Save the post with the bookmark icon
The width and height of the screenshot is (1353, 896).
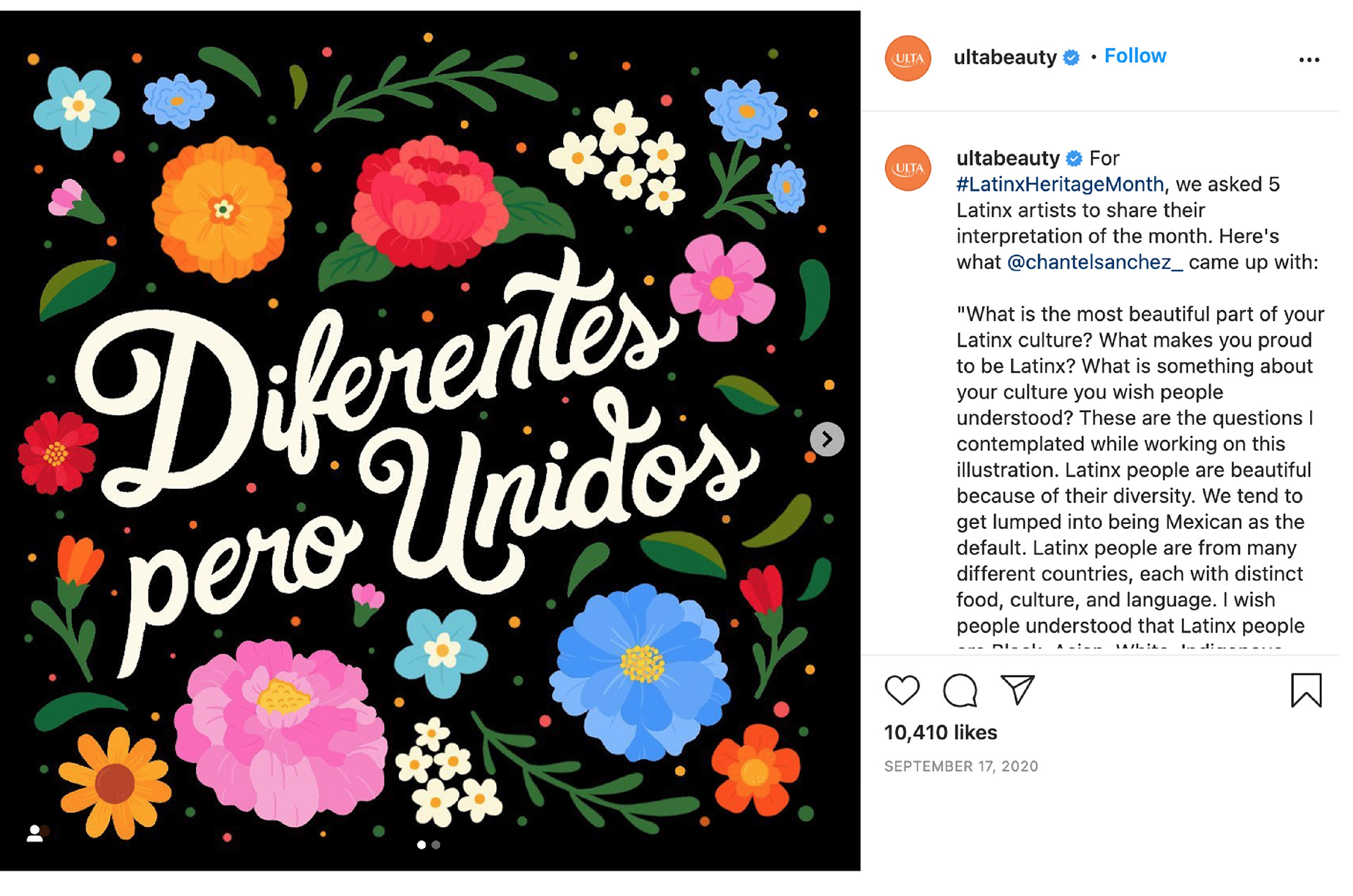coord(1306,690)
